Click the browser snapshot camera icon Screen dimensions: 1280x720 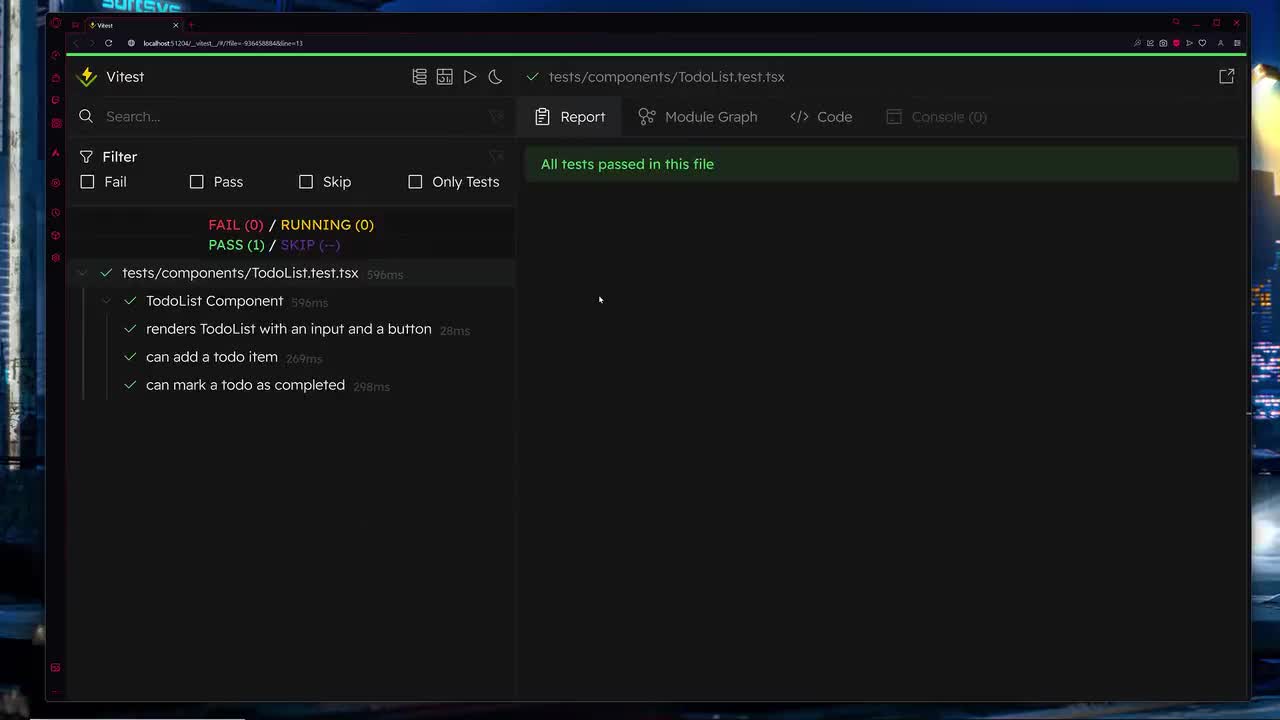(1163, 43)
